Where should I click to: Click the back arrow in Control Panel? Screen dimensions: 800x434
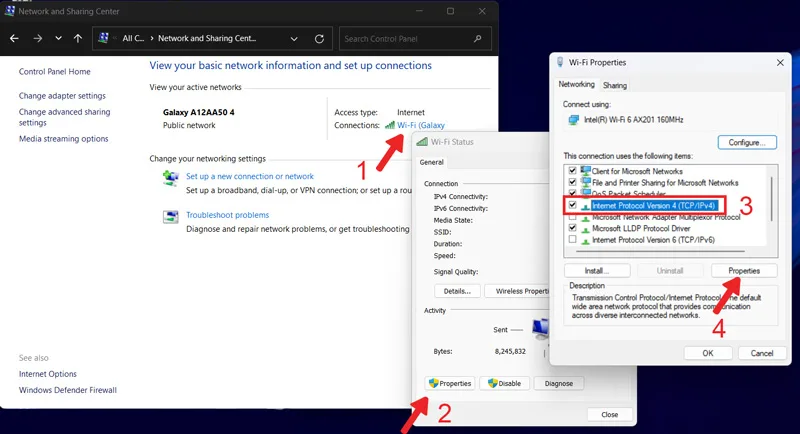tap(14, 38)
